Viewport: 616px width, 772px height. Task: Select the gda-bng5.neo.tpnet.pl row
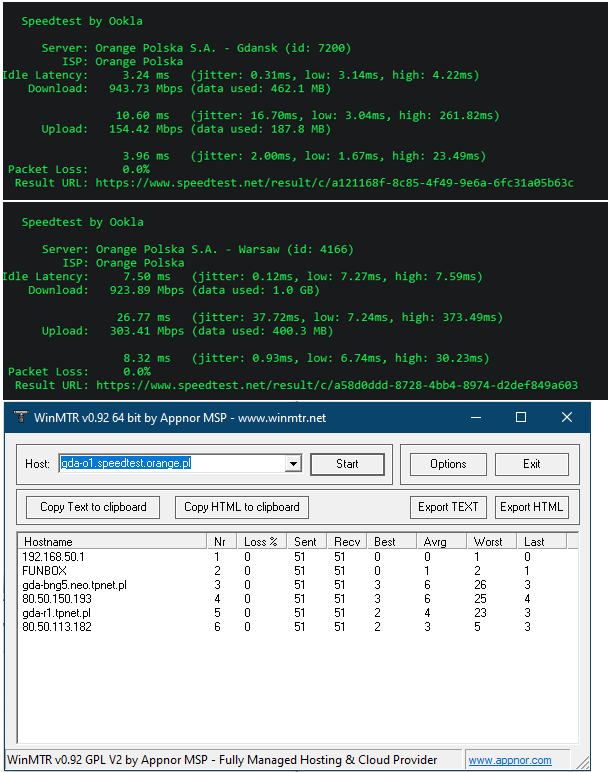(x=74, y=584)
